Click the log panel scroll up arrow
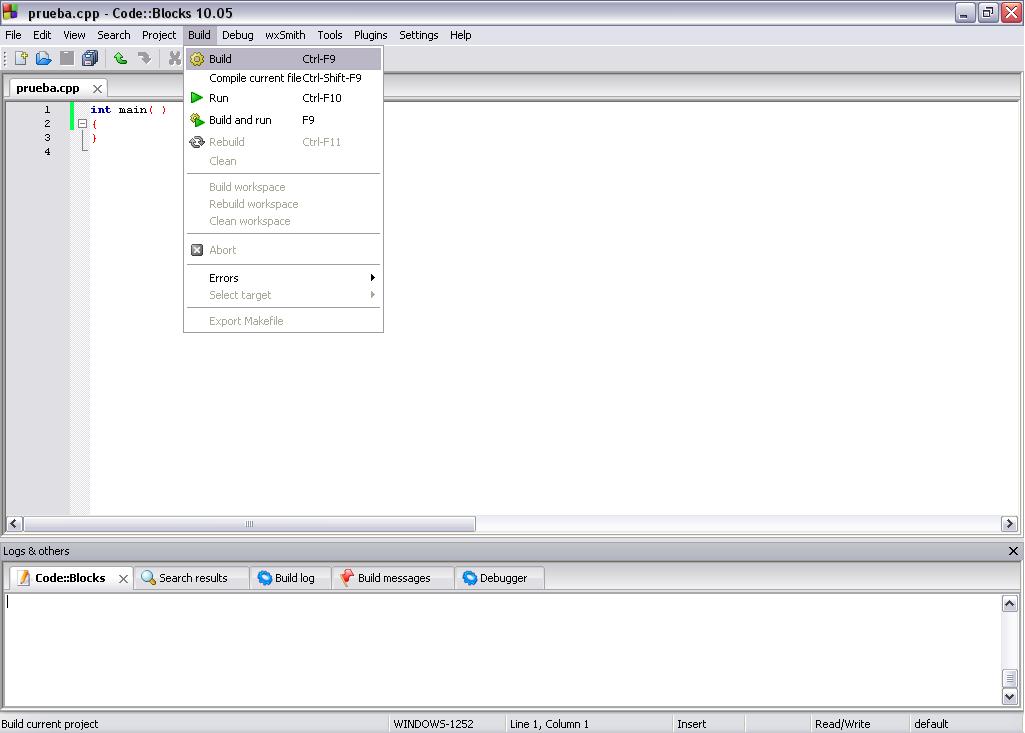 pyautogui.click(x=1009, y=604)
